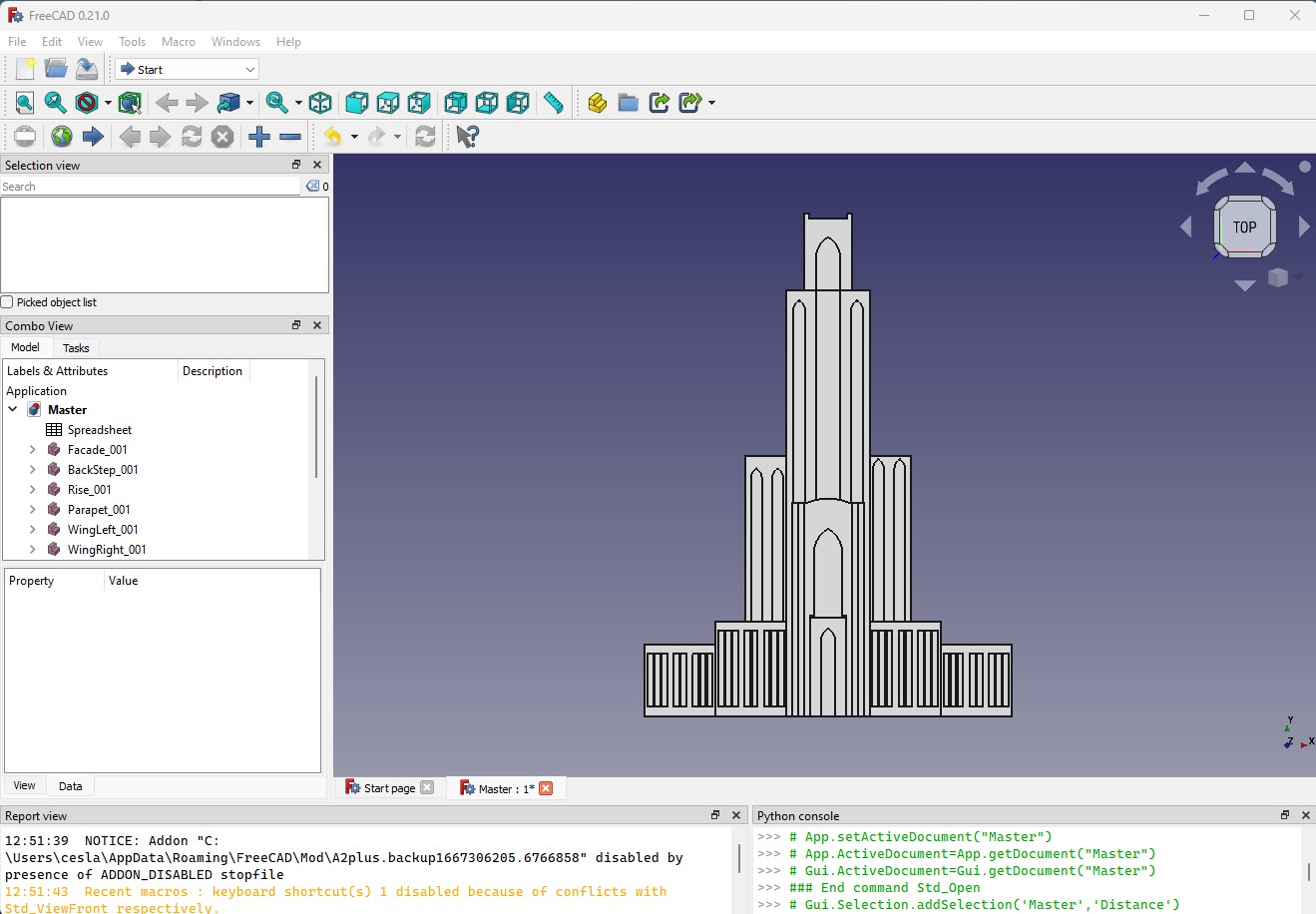This screenshot has height=914, width=1316.
Task: Open website globe icon in the web toolbar
Action: 62,137
